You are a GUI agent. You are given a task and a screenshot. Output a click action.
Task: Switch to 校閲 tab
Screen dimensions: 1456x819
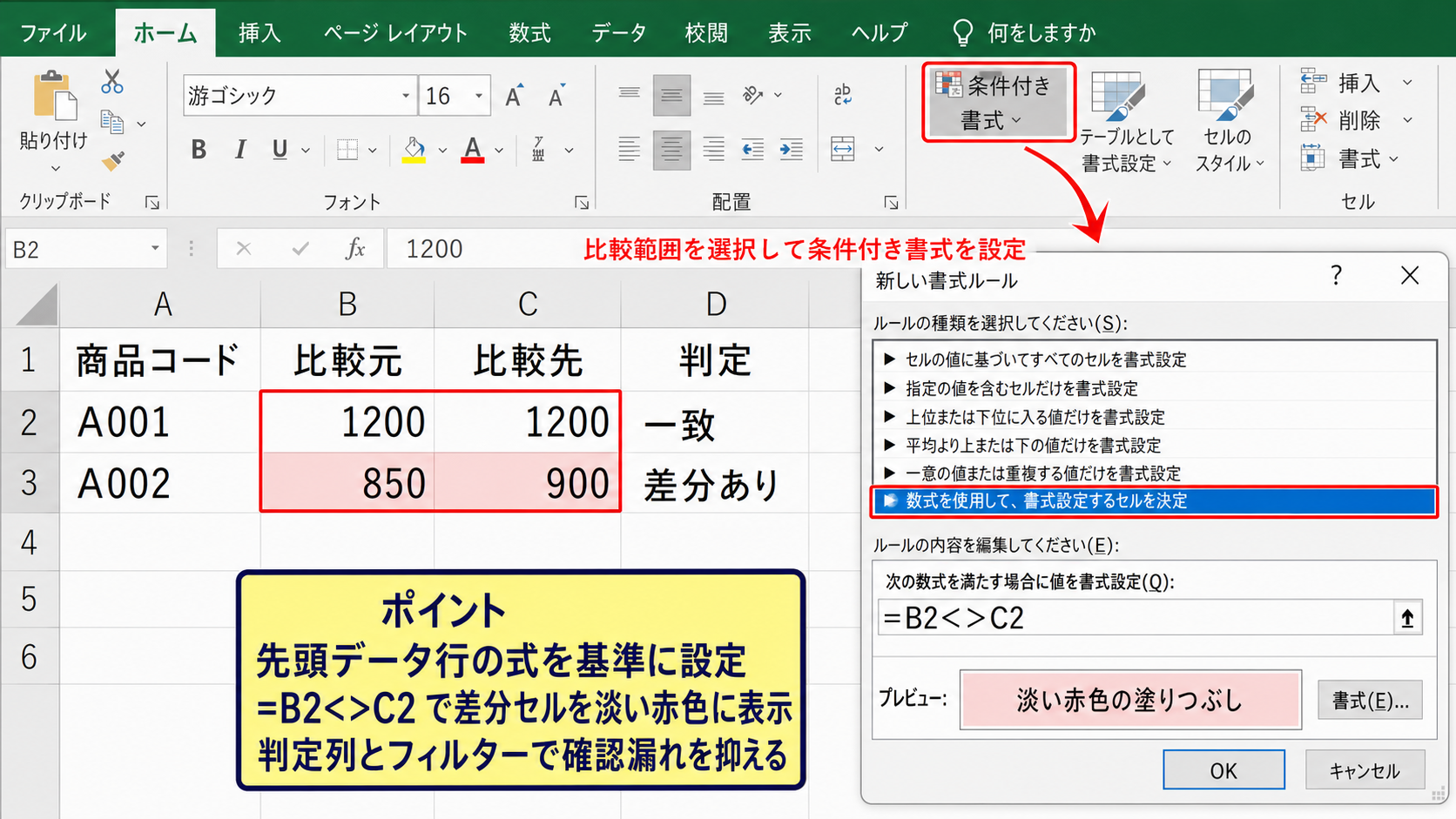tap(706, 33)
